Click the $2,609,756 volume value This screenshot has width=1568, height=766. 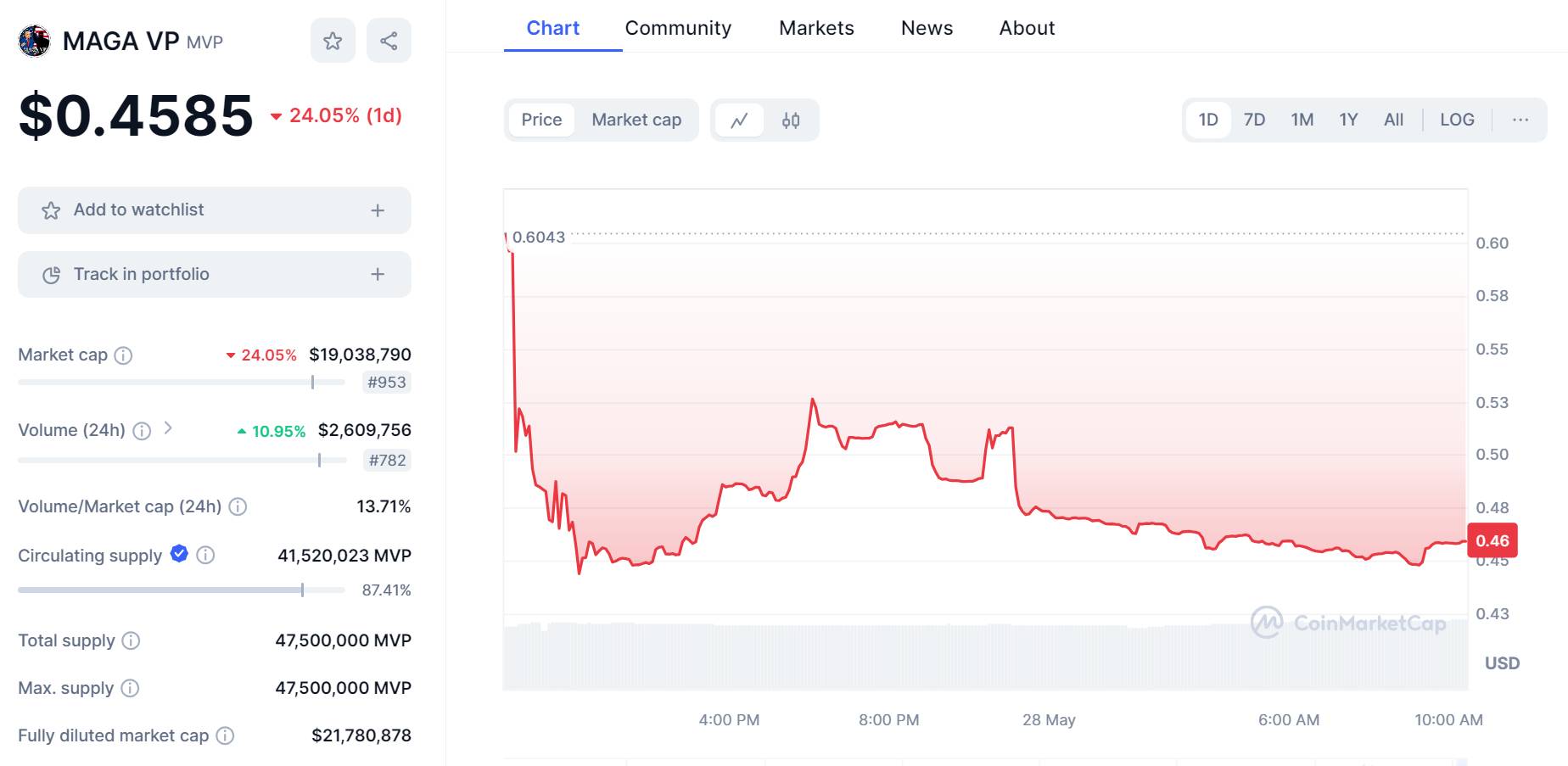pyautogui.click(x=364, y=430)
